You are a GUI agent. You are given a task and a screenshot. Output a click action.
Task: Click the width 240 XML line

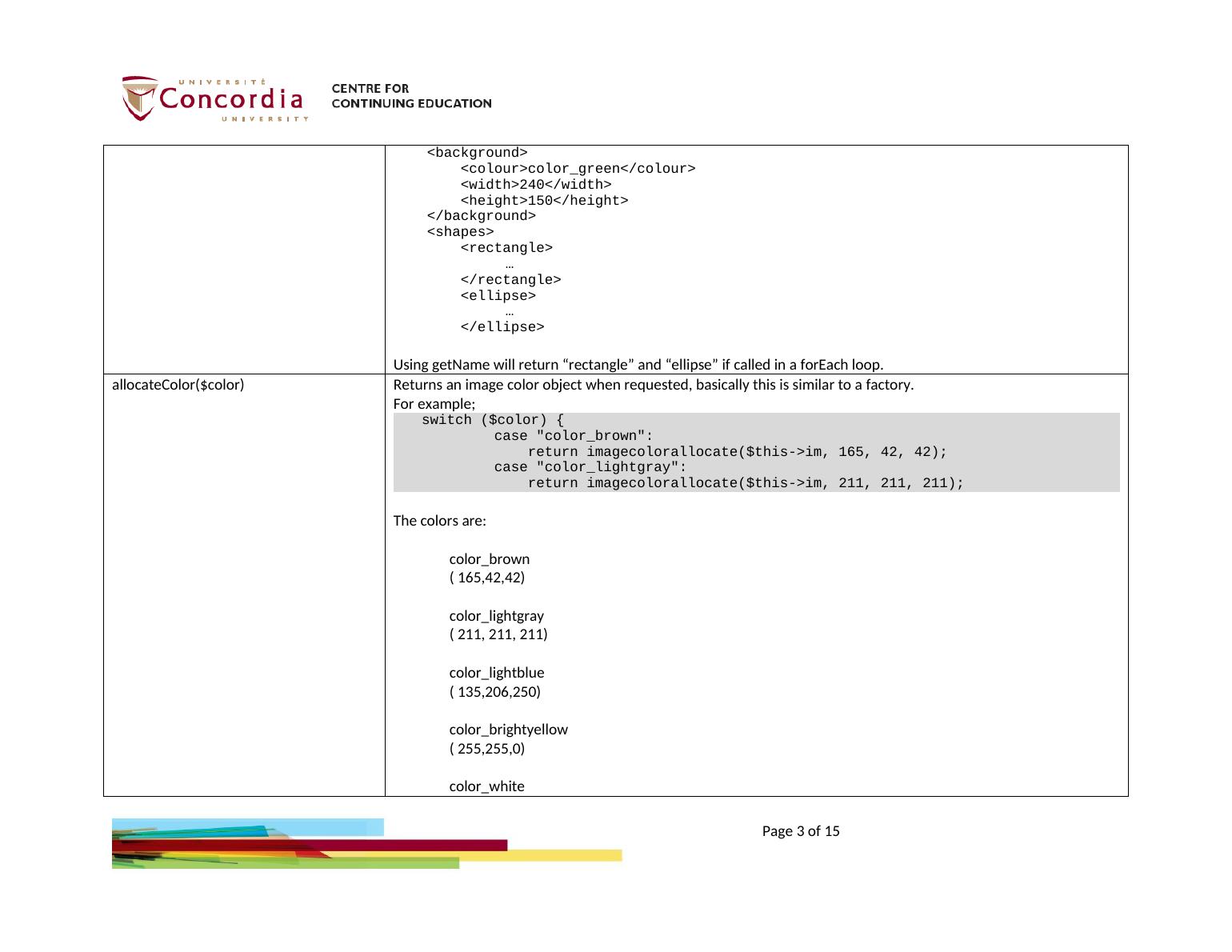[x=535, y=185]
